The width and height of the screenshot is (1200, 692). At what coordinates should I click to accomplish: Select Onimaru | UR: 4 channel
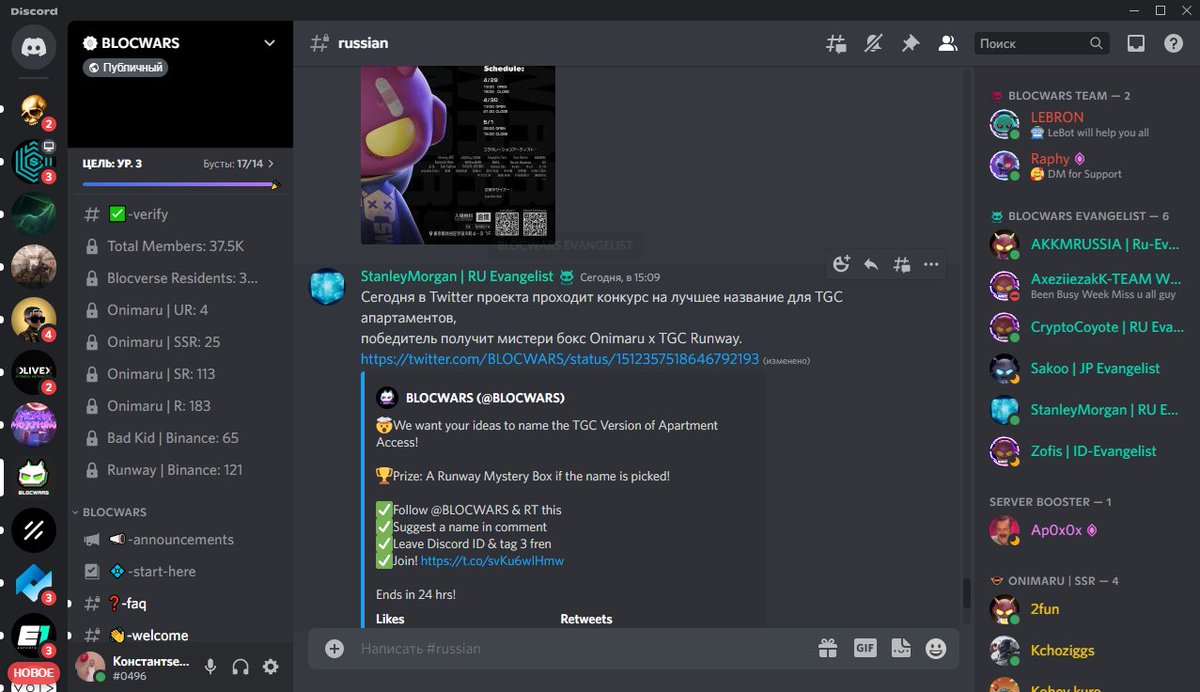coord(181,310)
